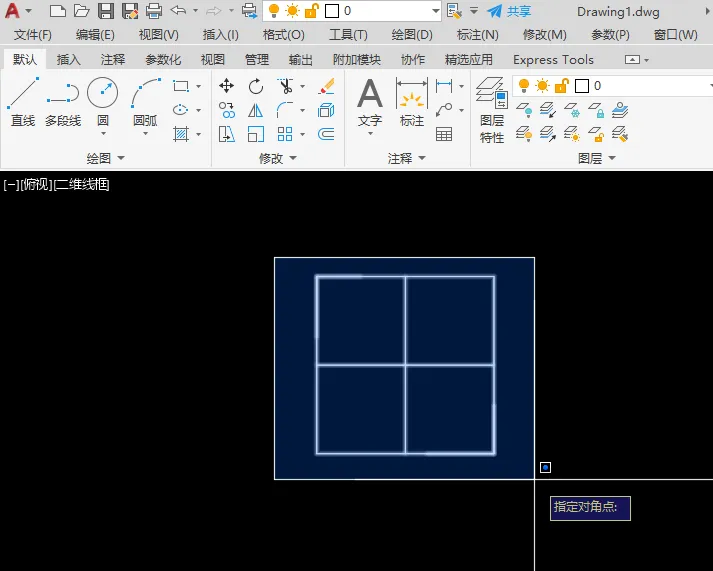Image resolution: width=713 pixels, height=571 pixels.
Task: Select the Scale tool icon
Action: click(x=256, y=134)
